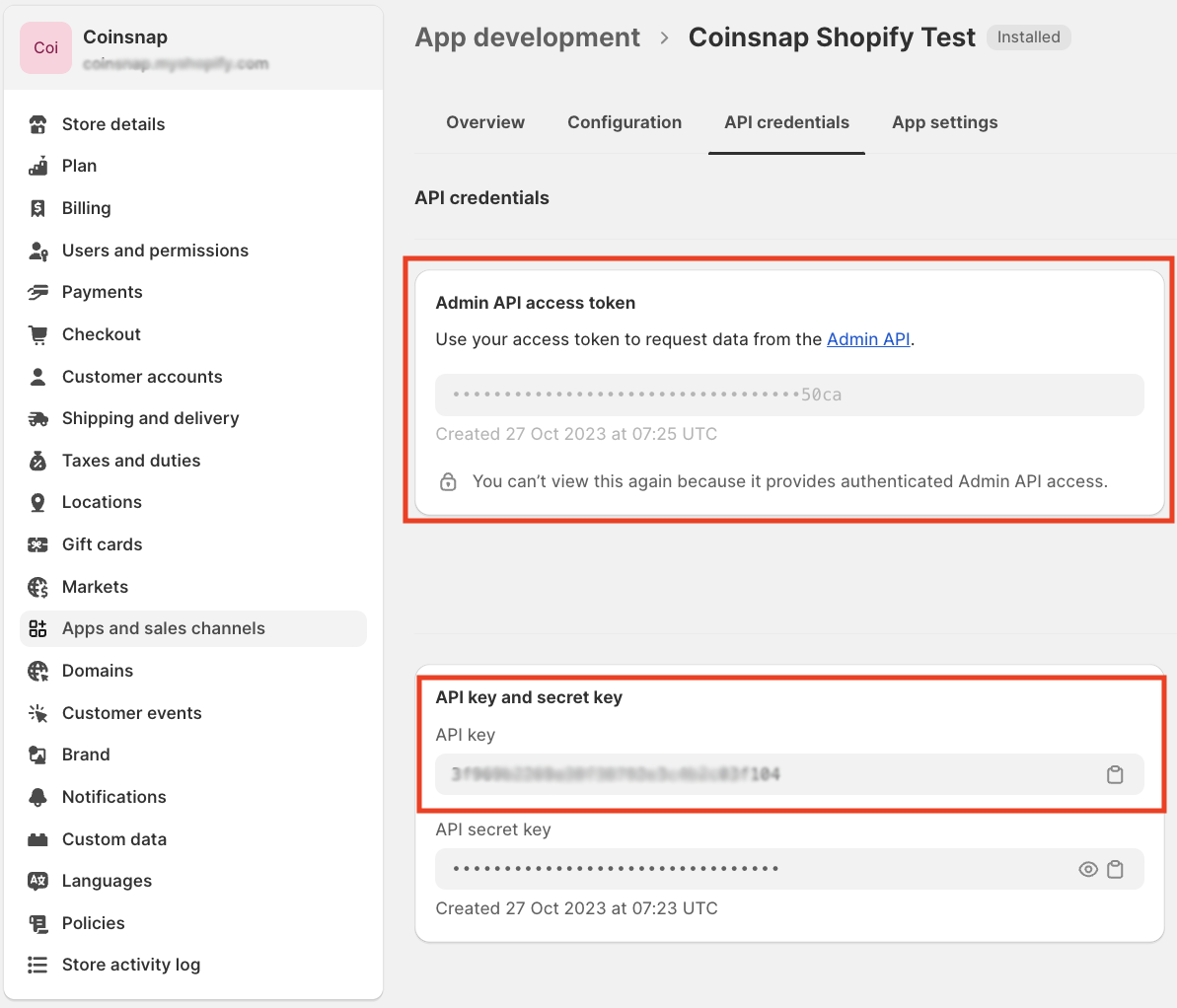Click the Shipping and delivery truck icon

pyautogui.click(x=37, y=418)
